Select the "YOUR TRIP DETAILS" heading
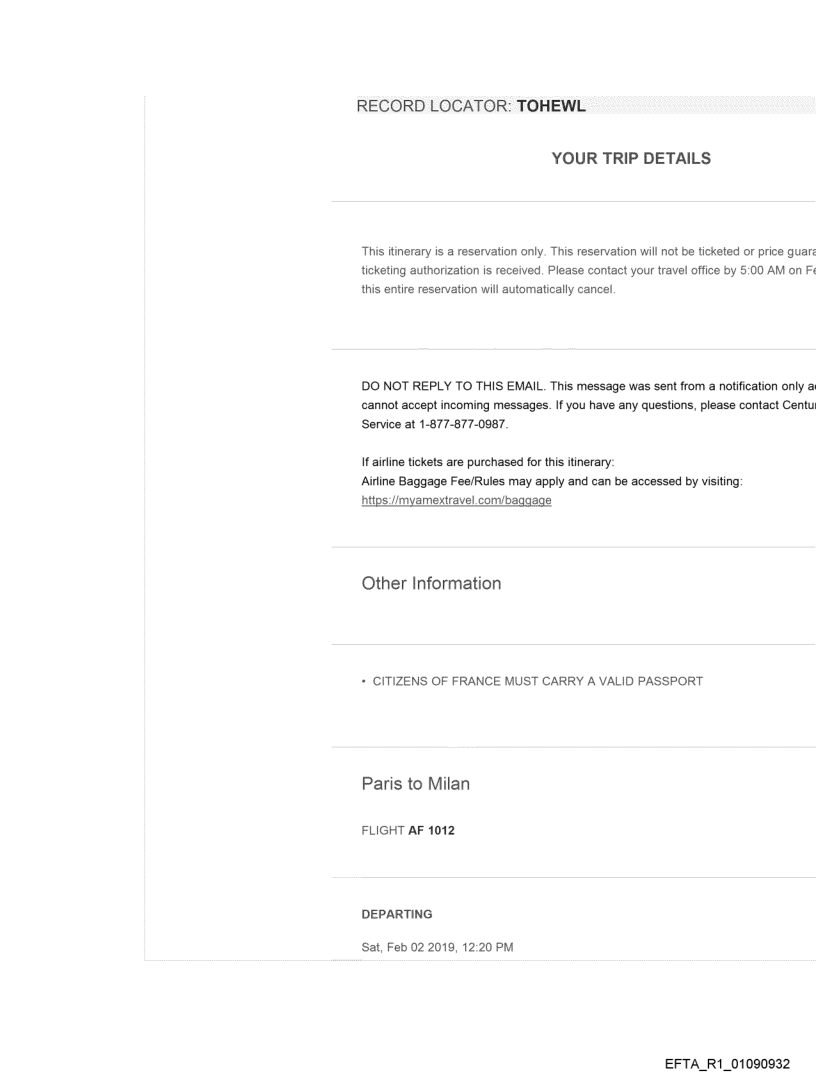Image resolution: width=816 pixels, height=1073 pixels. (631, 158)
